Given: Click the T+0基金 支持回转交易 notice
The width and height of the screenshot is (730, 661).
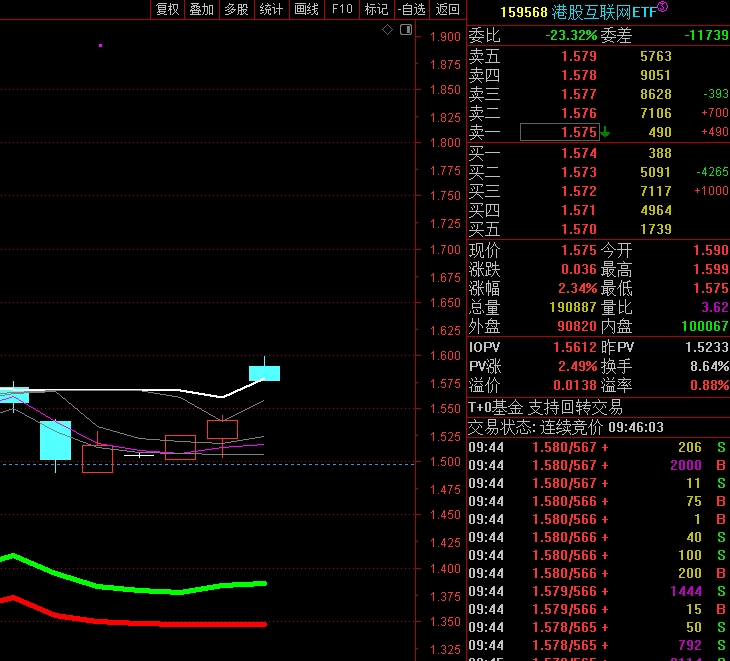Looking at the screenshot, I should tap(545, 408).
